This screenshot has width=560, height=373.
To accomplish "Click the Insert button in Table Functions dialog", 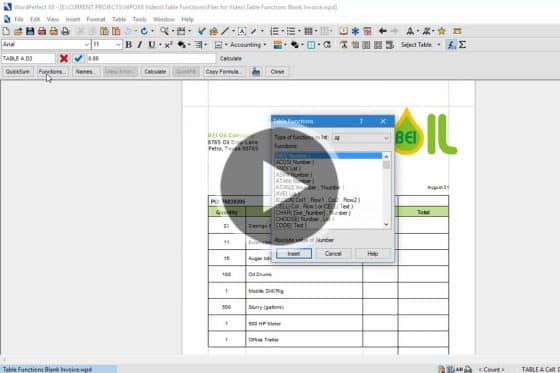I will (x=294, y=254).
